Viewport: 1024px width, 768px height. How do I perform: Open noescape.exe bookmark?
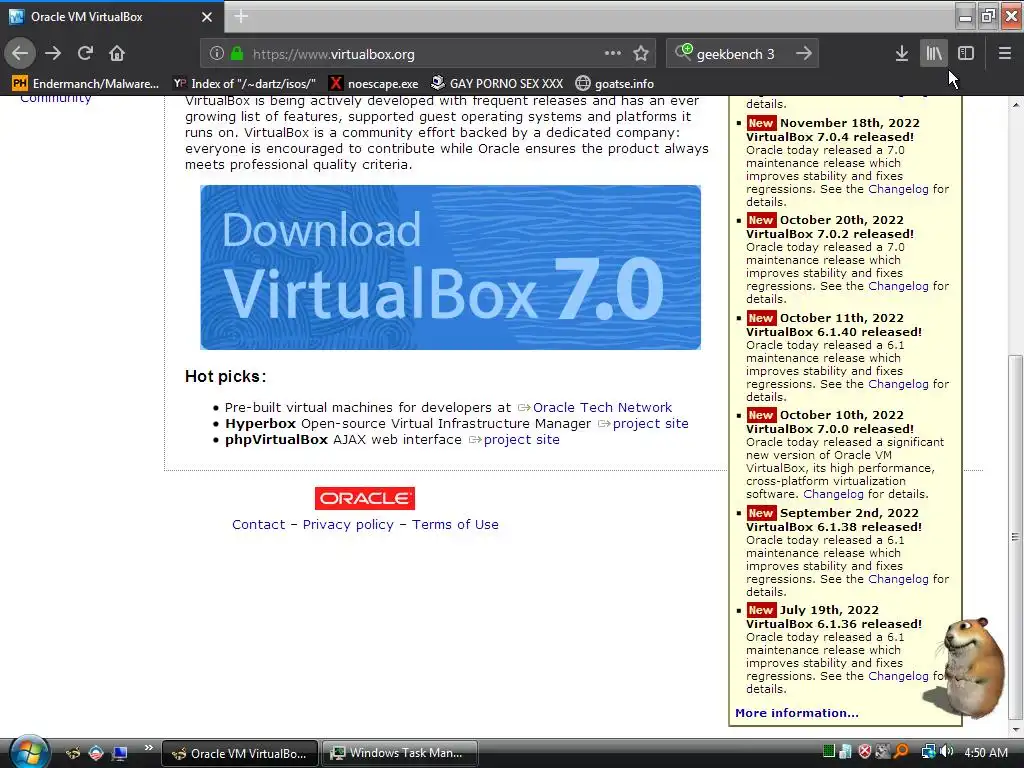click(374, 84)
